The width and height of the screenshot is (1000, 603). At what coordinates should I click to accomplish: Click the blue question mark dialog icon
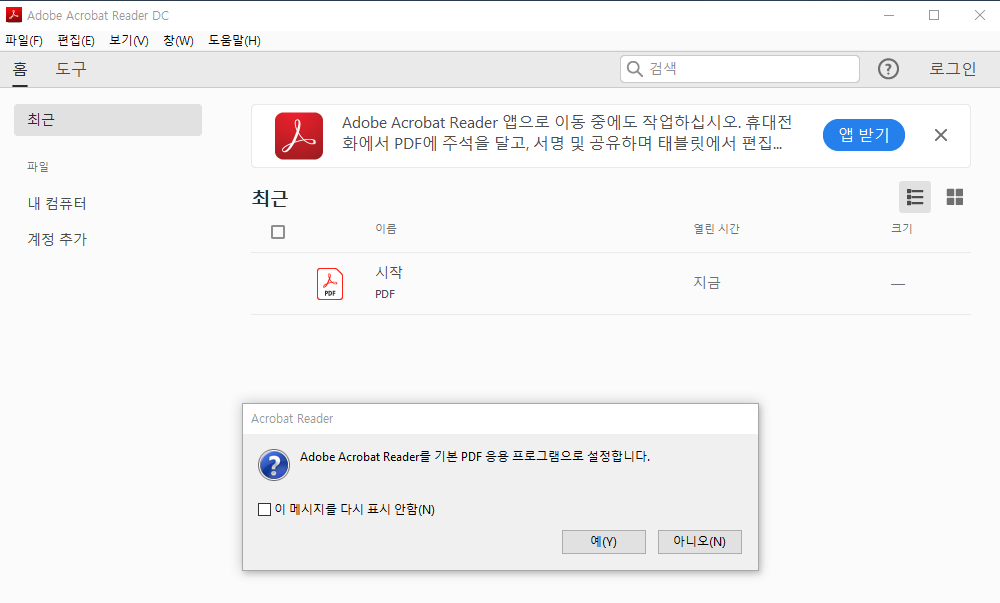coord(274,465)
